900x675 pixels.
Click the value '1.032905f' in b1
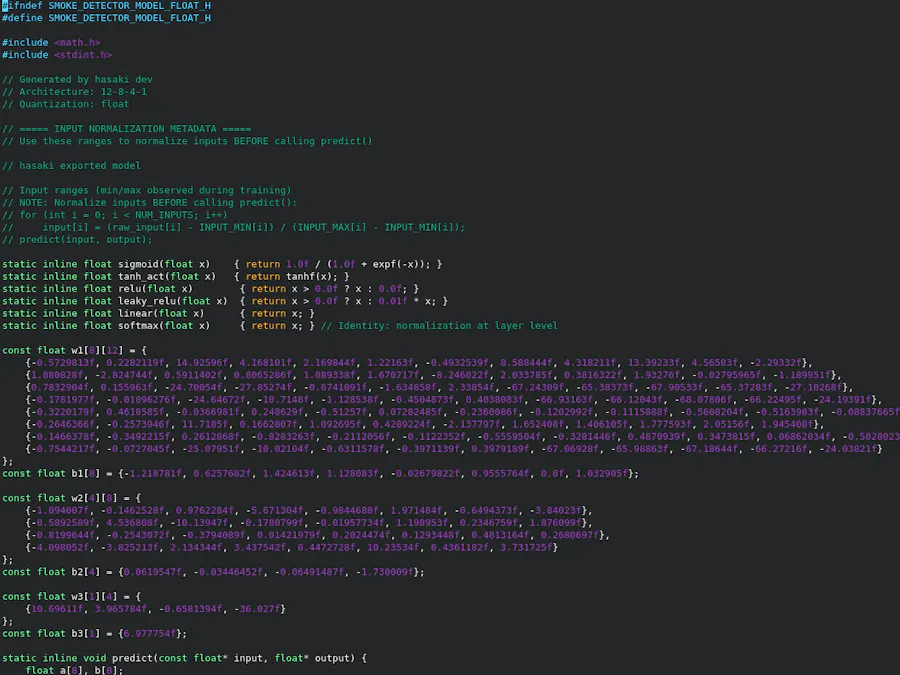602,474
